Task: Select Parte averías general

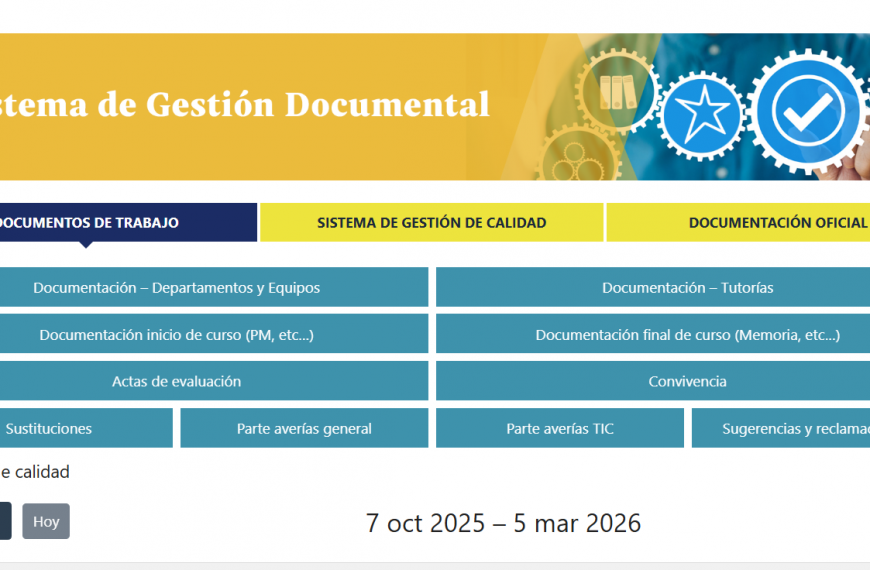Action: pyautogui.click(x=304, y=428)
